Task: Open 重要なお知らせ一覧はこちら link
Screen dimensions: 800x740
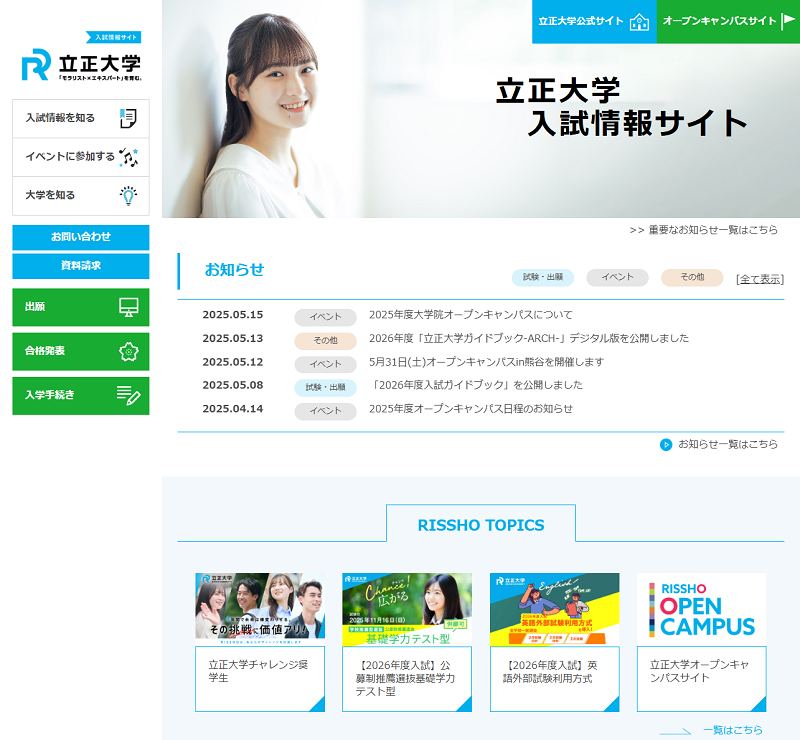Action: (704, 230)
